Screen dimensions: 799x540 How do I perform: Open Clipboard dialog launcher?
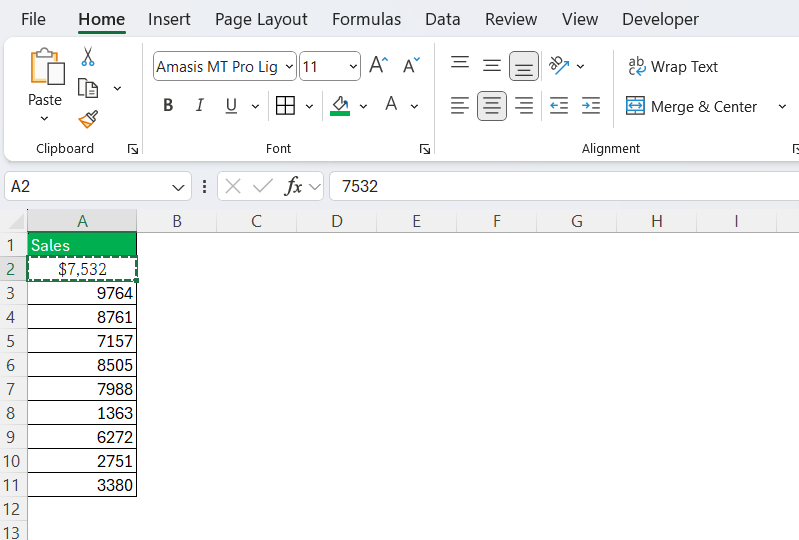click(133, 149)
